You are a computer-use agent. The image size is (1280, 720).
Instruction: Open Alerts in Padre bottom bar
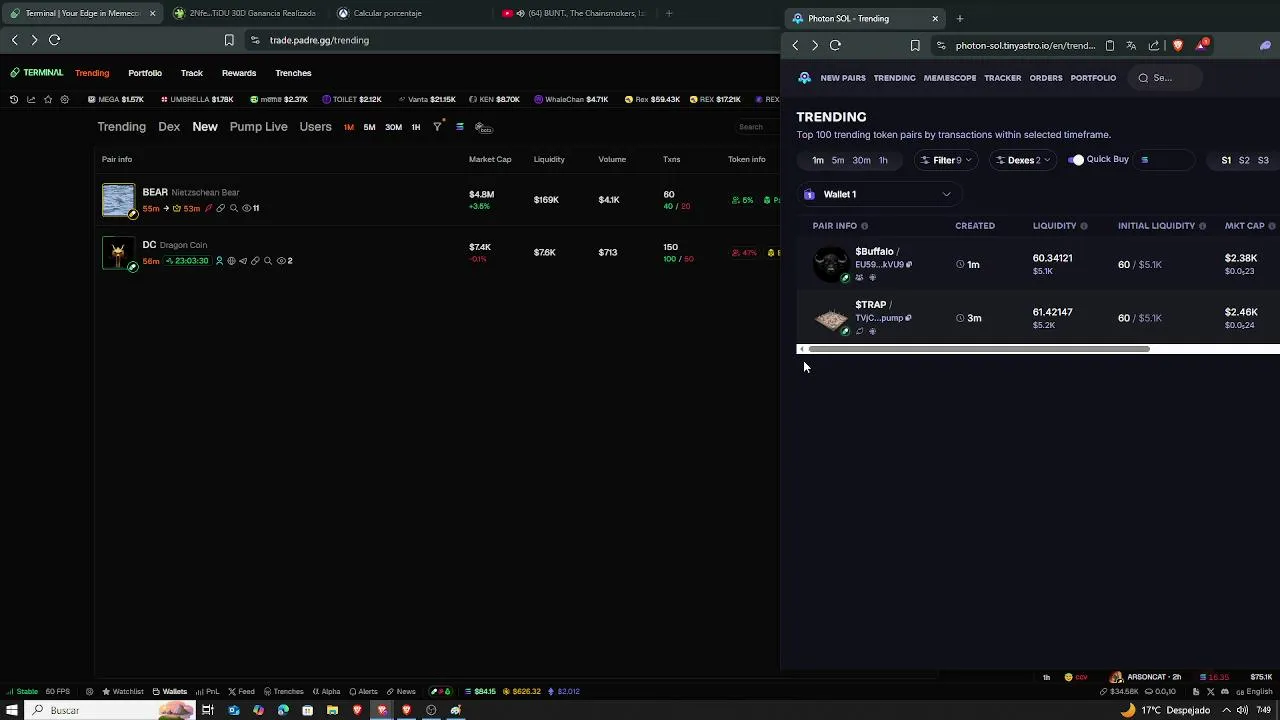coord(363,692)
